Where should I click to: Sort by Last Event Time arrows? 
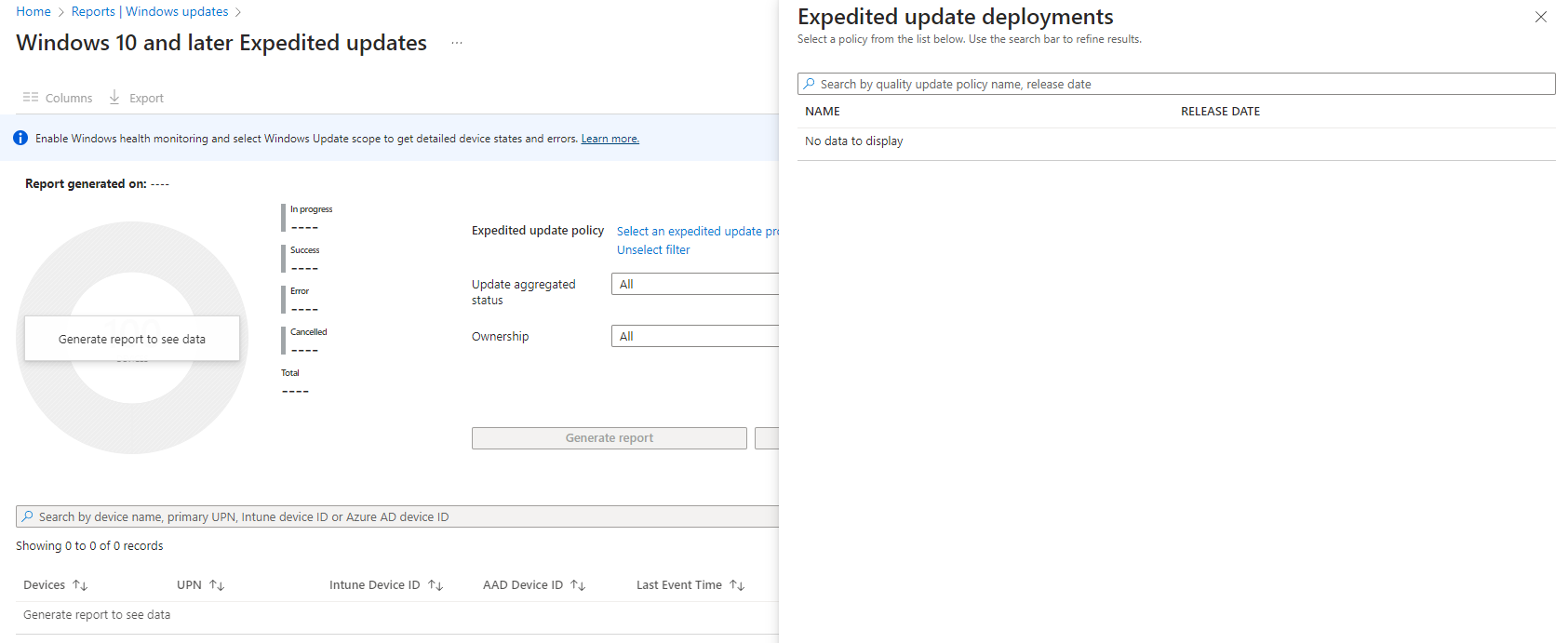point(737,585)
